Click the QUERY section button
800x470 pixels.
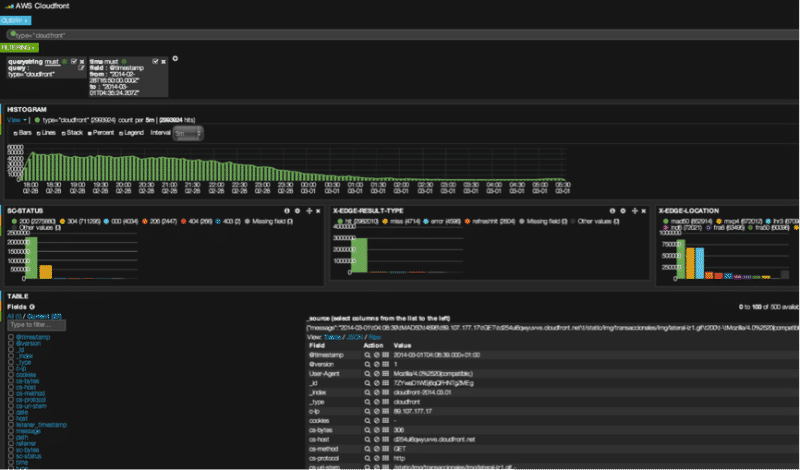(x=16, y=19)
